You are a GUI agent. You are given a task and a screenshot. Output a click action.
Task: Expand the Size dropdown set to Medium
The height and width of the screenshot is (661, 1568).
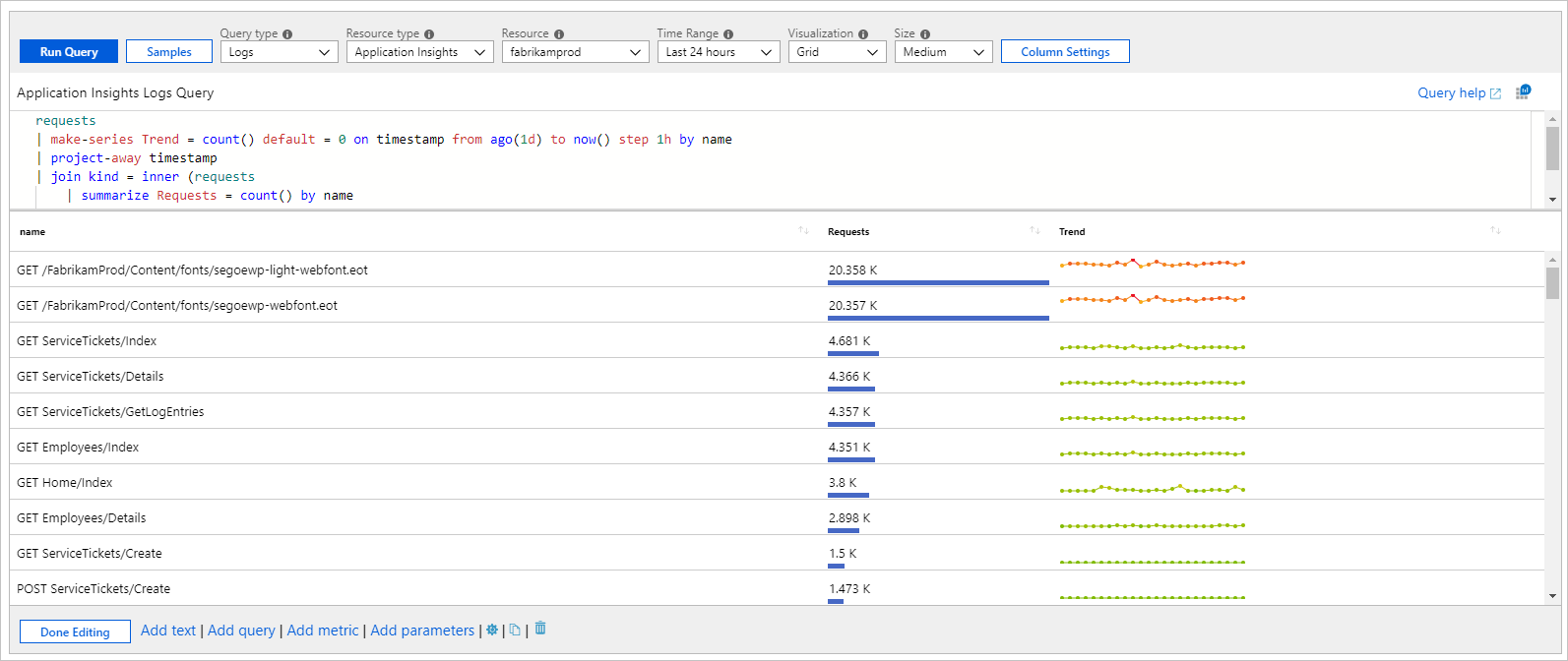point(943,52)
